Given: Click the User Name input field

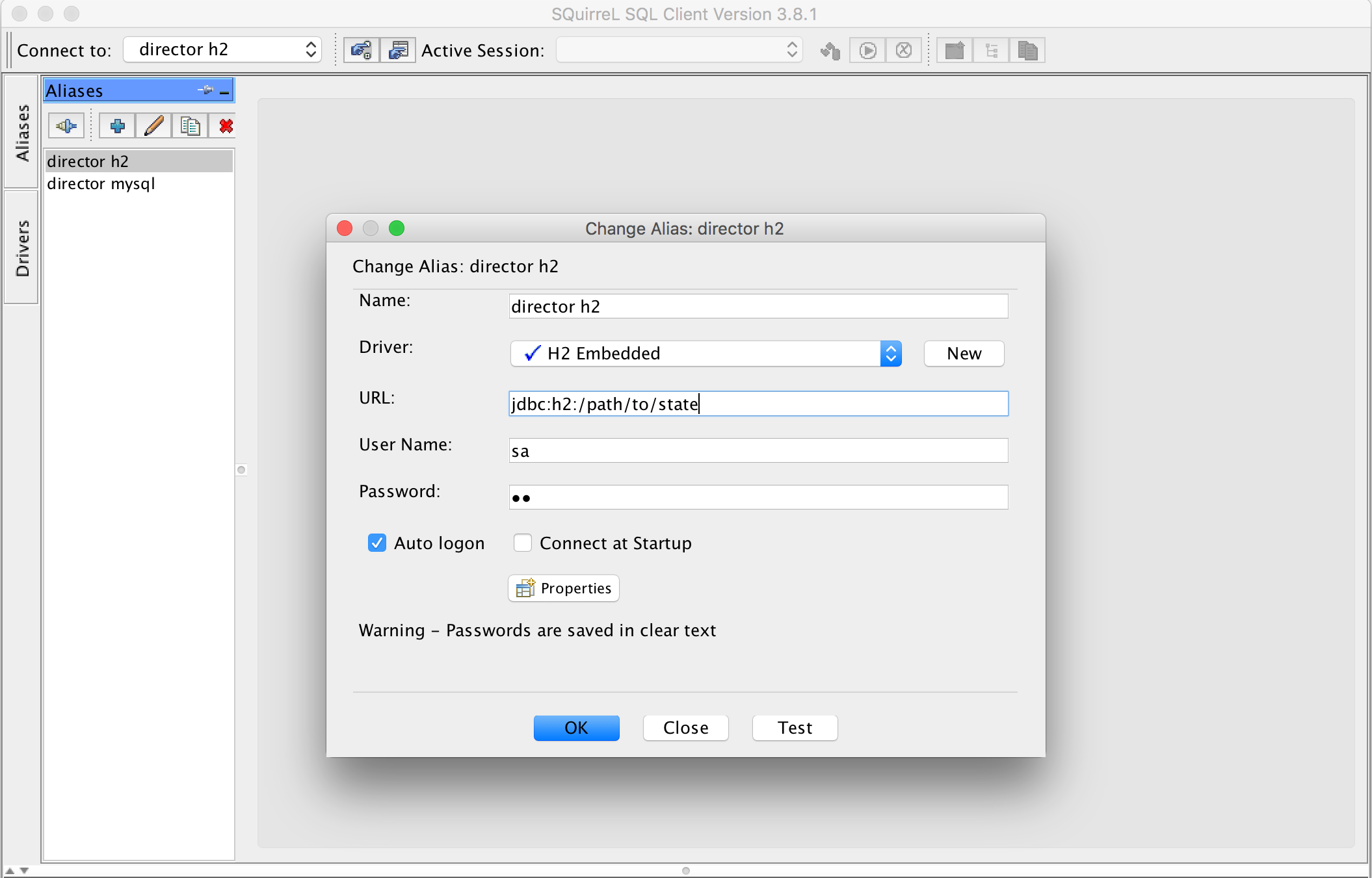Looking at the screenshot, I should tap(758, 450).
